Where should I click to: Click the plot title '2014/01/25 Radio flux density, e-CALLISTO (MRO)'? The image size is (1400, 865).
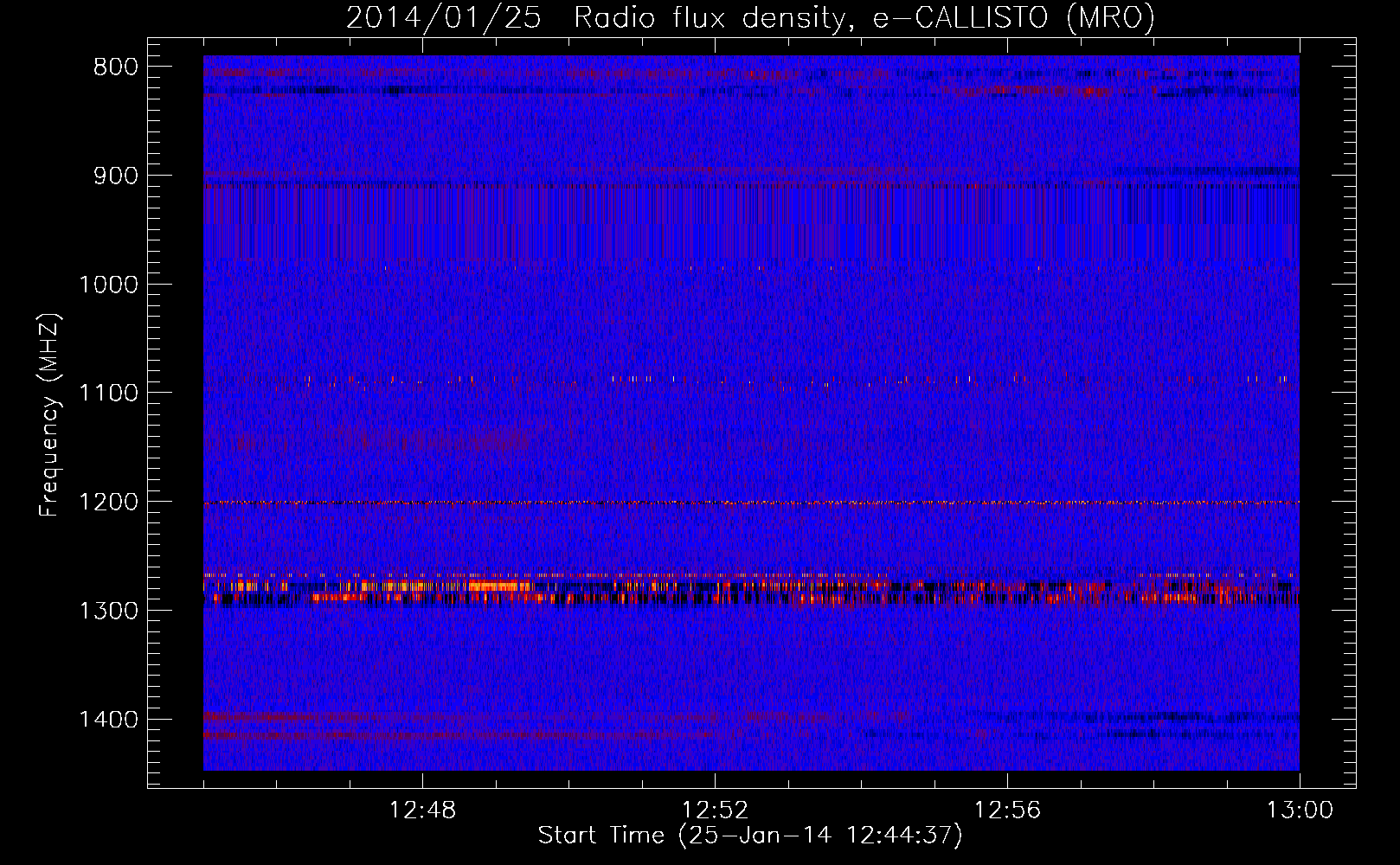pos(750,17)
